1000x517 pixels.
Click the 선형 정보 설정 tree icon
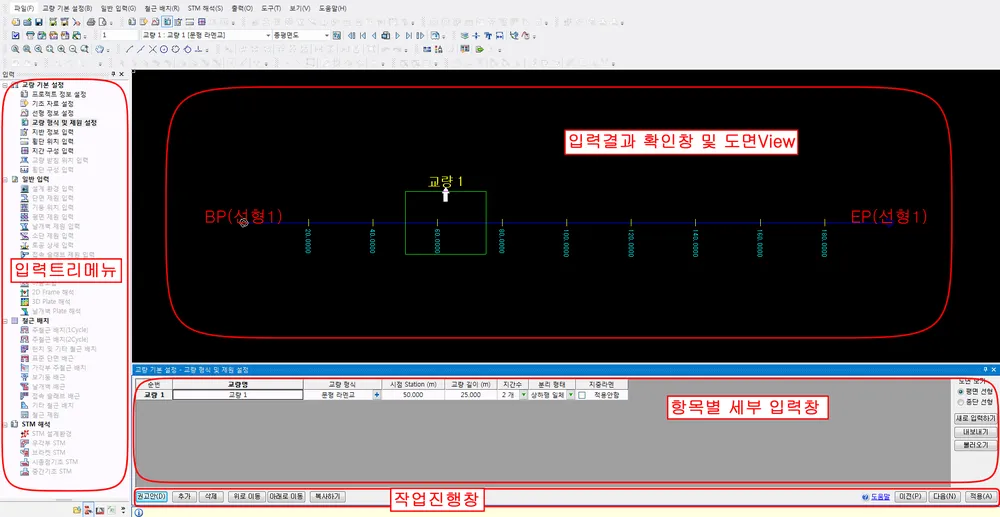[x=26, y=113]
